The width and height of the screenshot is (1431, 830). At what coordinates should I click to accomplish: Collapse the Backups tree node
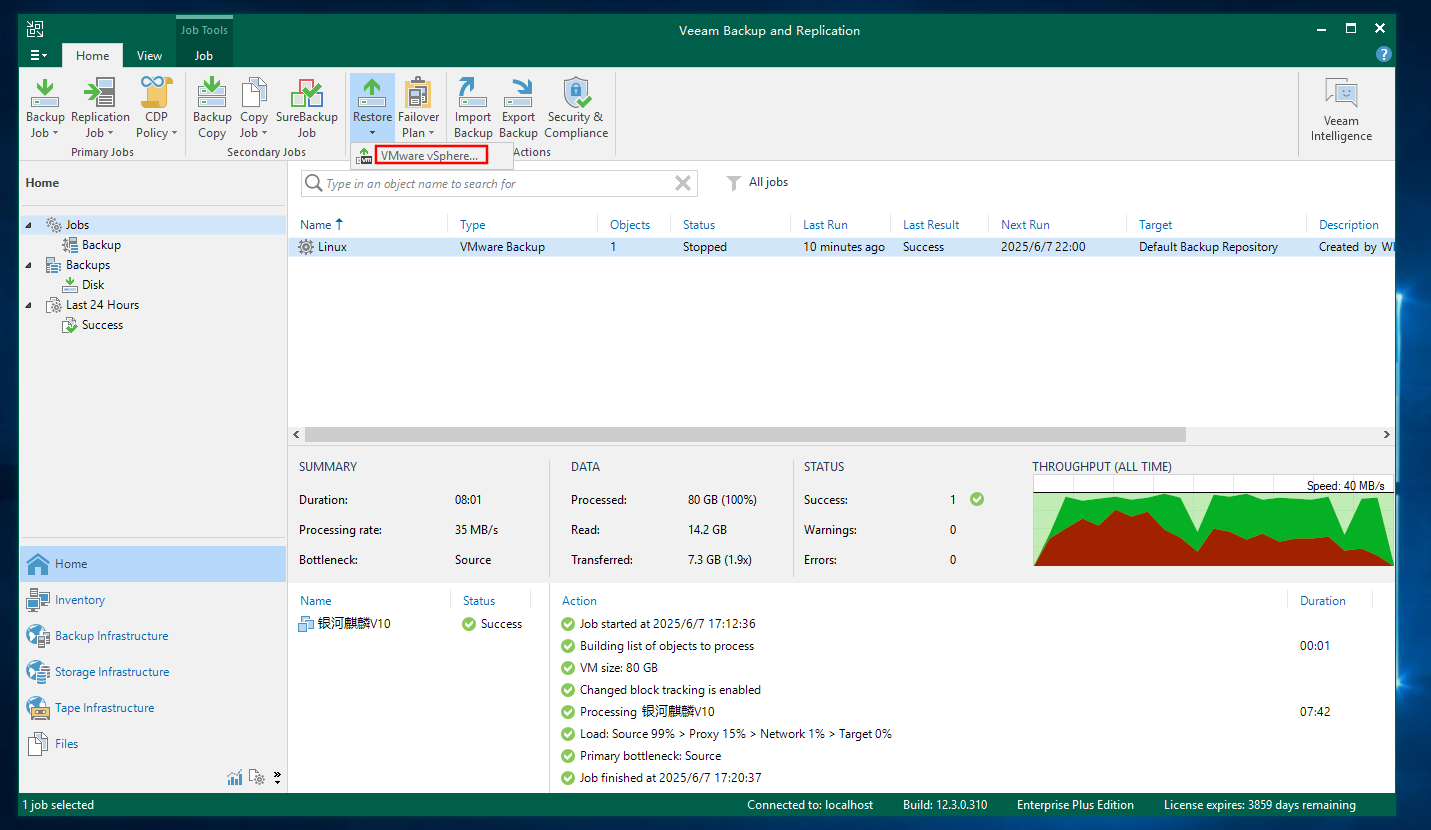29,265
